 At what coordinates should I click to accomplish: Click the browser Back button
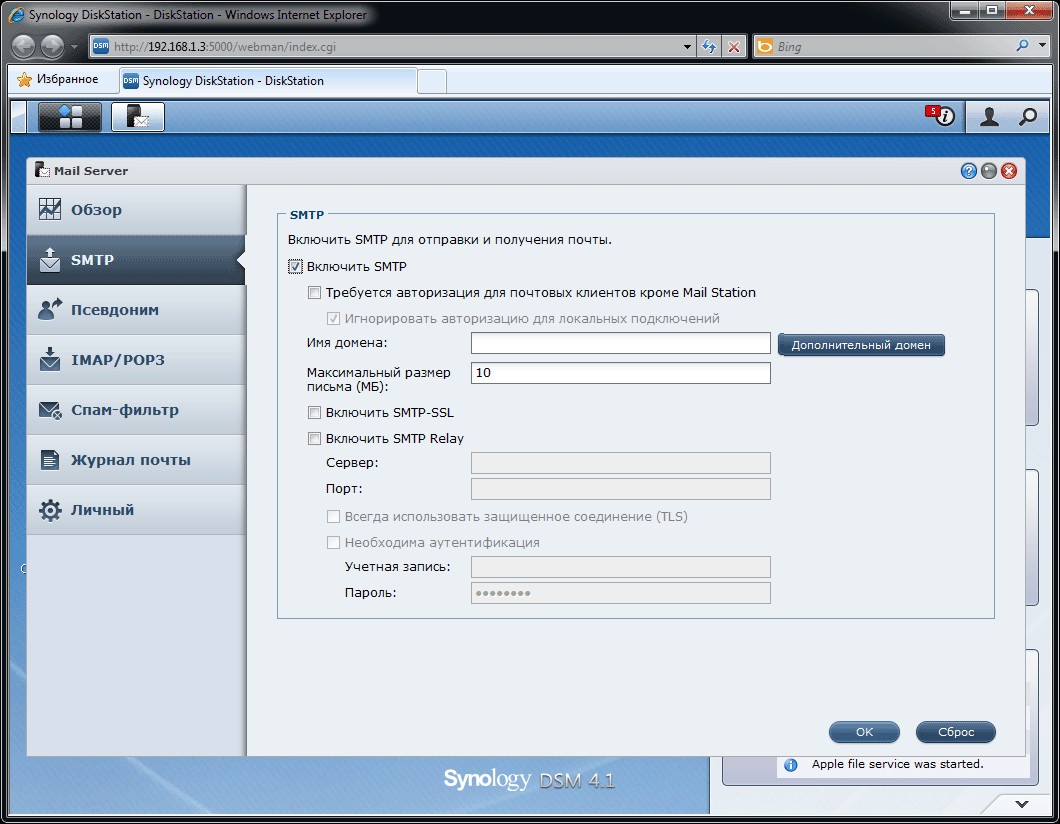24,46
